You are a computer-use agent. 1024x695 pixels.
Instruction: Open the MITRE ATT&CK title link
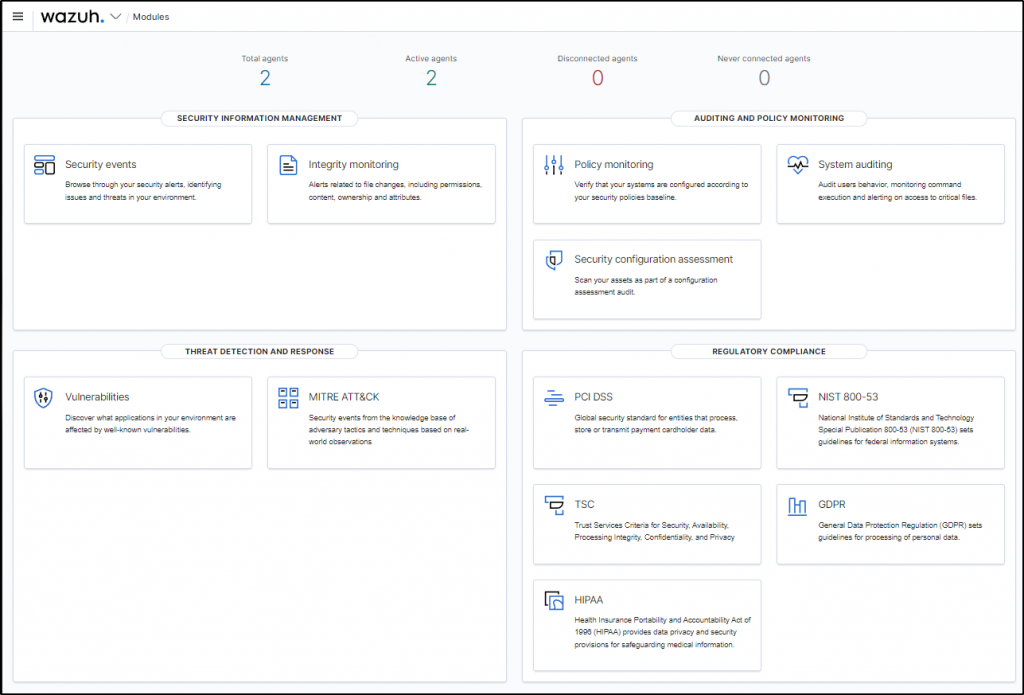344,396
